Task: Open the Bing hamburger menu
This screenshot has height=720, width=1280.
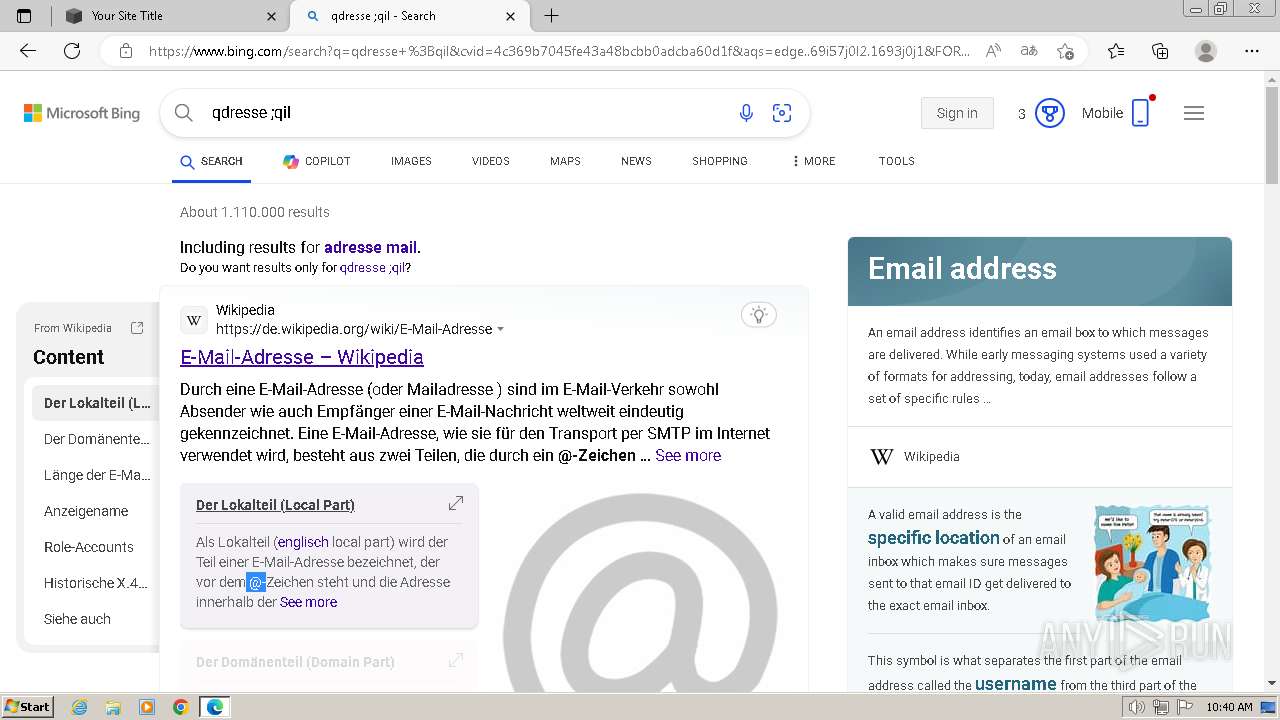Action: tap(1194, 113)
